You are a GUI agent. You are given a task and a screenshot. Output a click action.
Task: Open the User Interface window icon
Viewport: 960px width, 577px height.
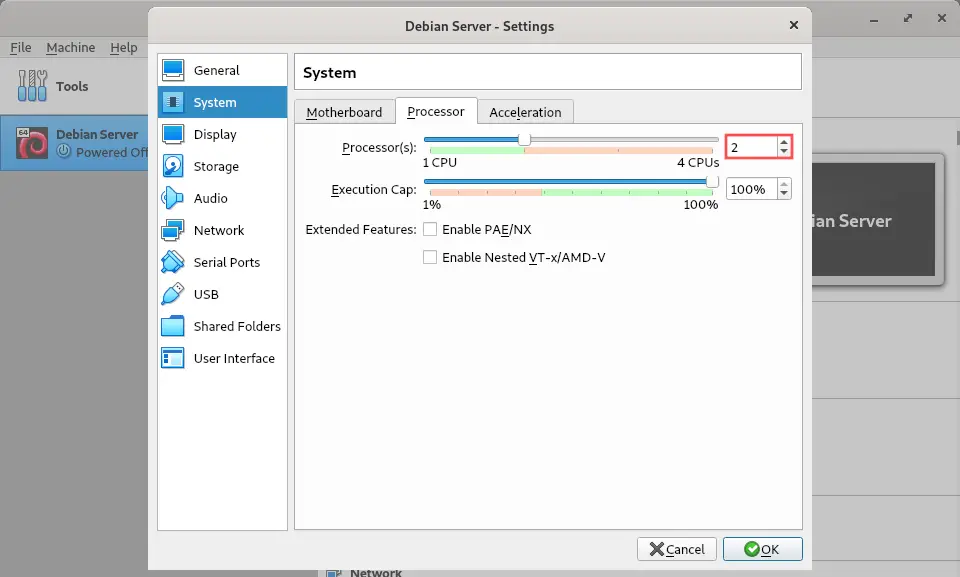click(173, 358)
